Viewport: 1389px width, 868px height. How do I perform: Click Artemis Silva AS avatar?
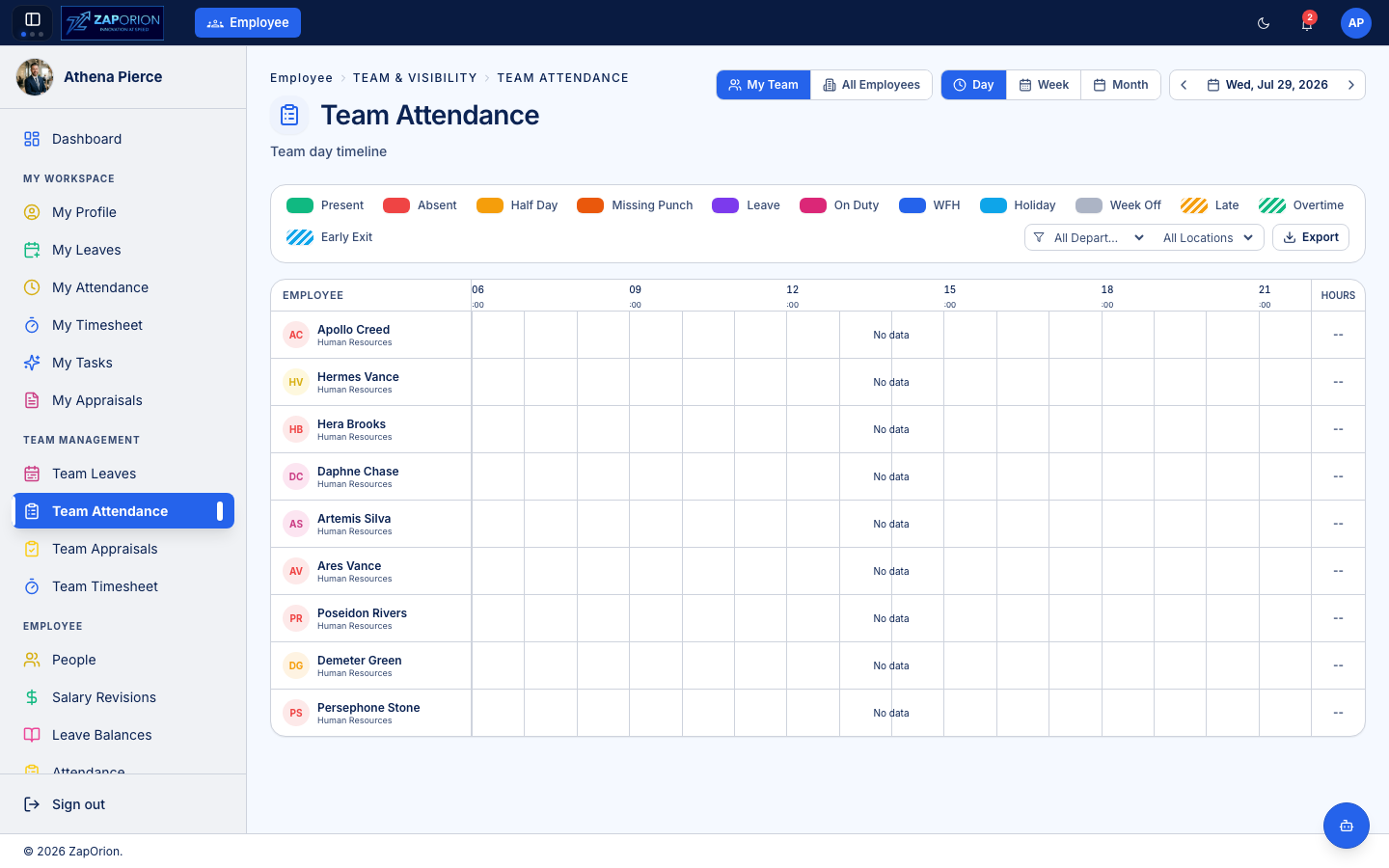point(296,524)
